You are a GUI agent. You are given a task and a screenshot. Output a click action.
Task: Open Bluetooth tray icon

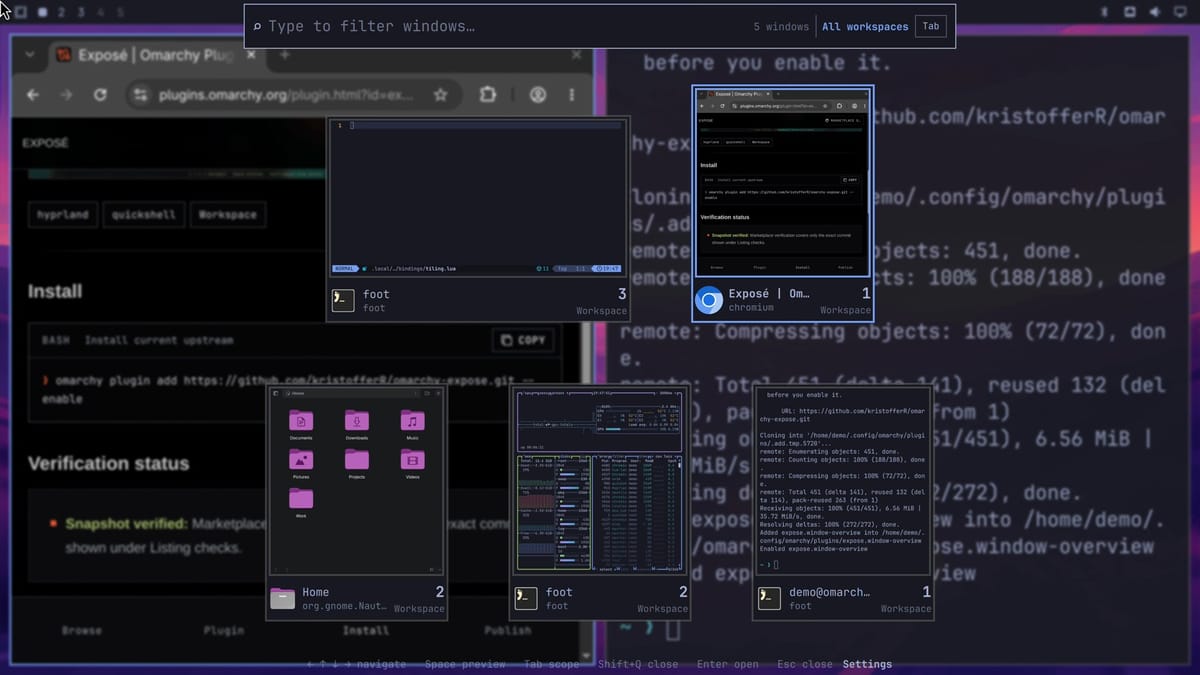1105,12
